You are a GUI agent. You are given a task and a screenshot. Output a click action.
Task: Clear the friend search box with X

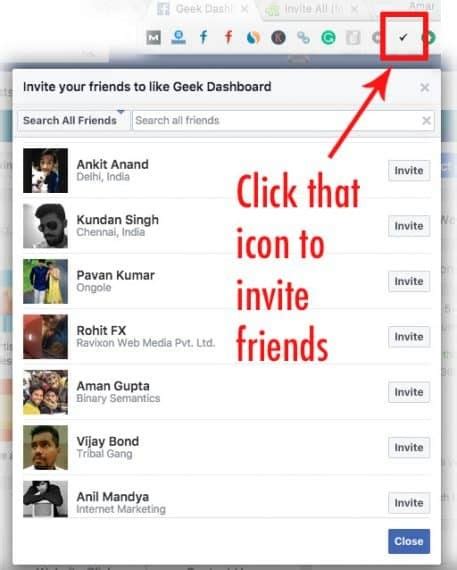(426, 120)
